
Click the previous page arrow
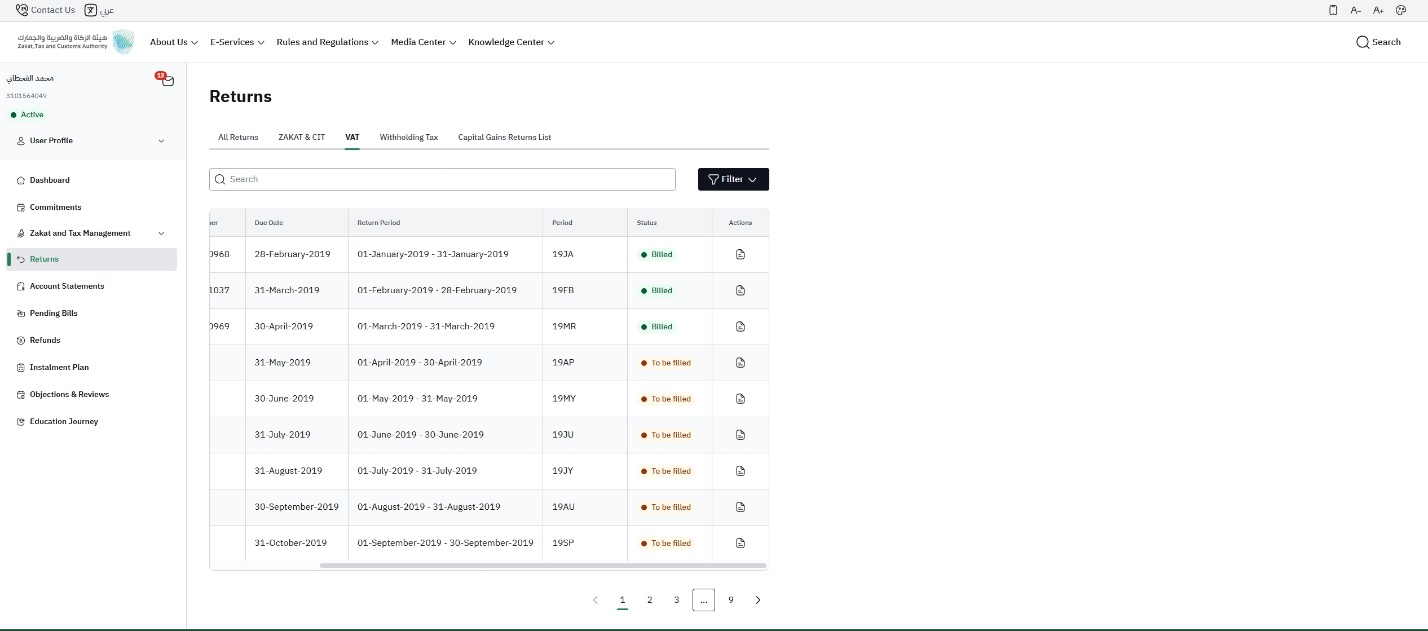pos(595,600)
